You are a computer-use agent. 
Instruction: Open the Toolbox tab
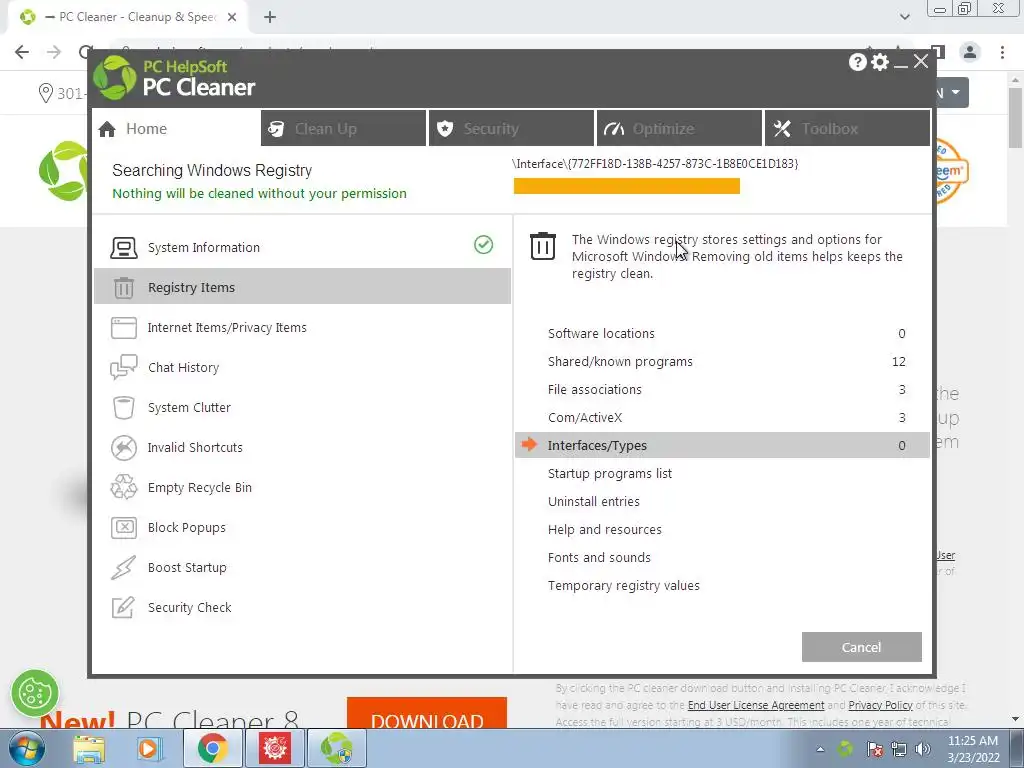coord(848,129)
